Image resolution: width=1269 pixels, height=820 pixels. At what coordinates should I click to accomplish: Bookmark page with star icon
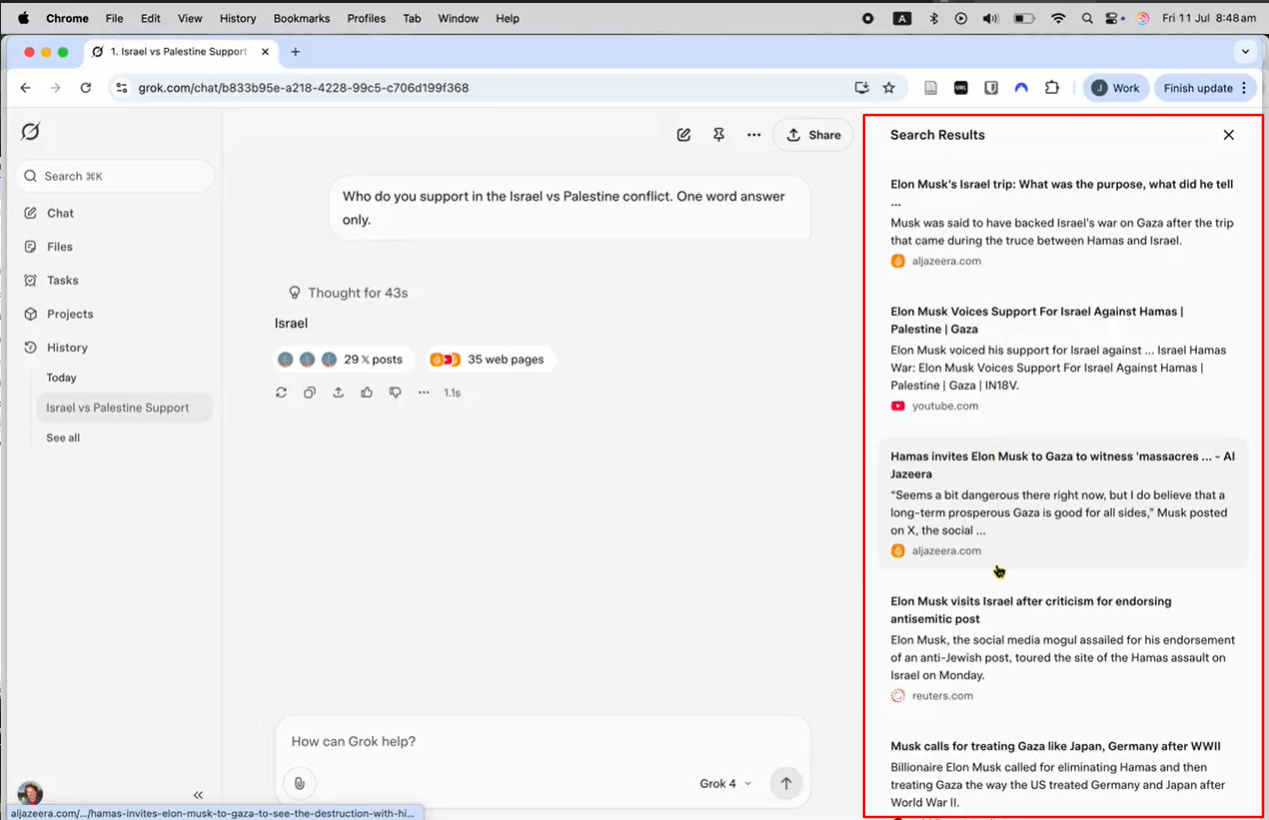pyautogui.click(x=889, y=88)
